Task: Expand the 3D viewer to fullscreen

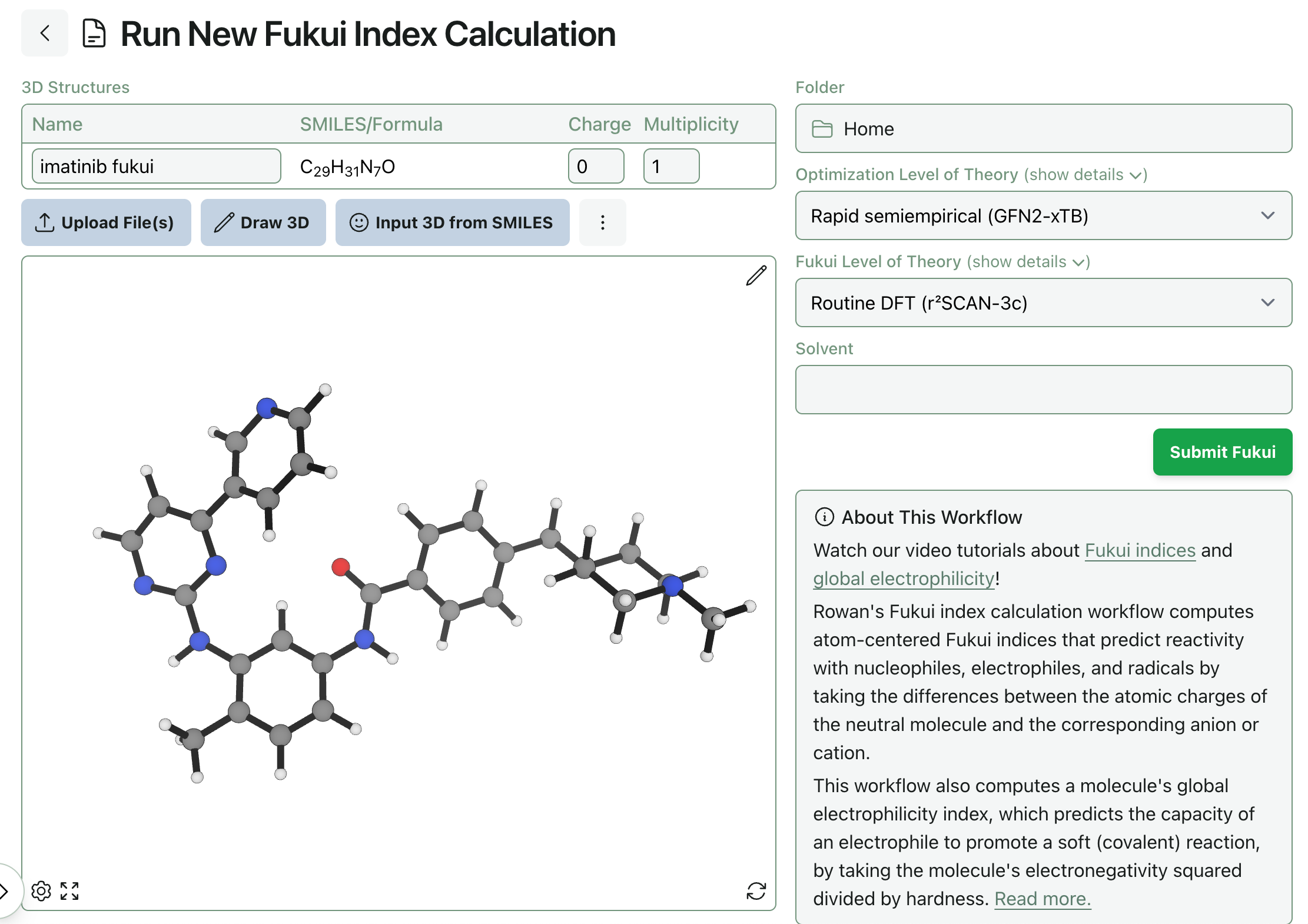Action: pyautogui.click(x=69, y=891)
